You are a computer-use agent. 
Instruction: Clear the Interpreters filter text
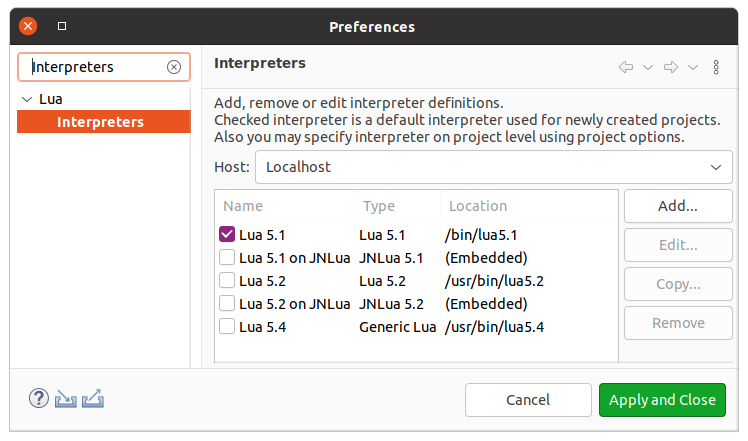pyautogui.click(x=174, y=67)
